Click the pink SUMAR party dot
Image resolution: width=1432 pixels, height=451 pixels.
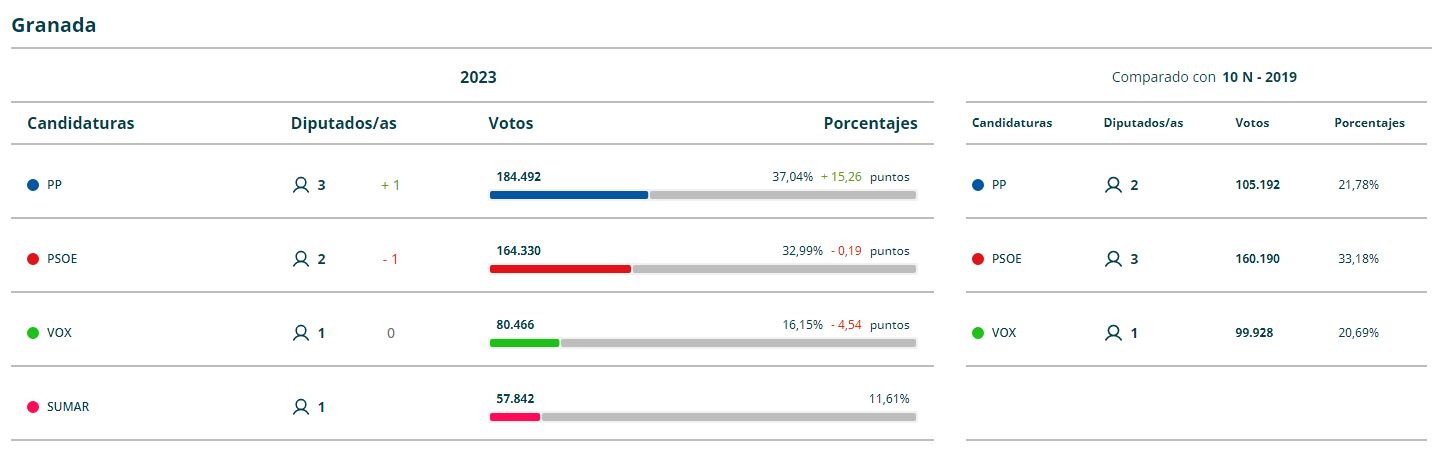click(x=33, y=407)
